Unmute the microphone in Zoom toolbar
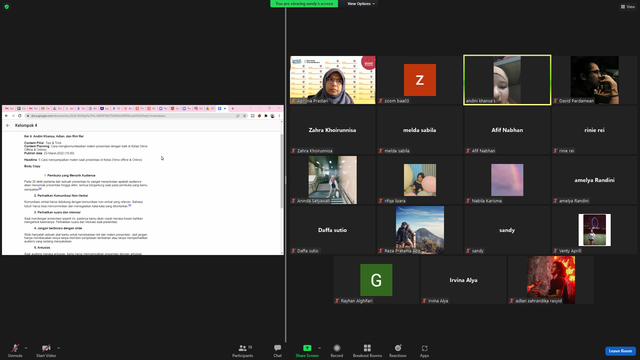 point(15,350)
